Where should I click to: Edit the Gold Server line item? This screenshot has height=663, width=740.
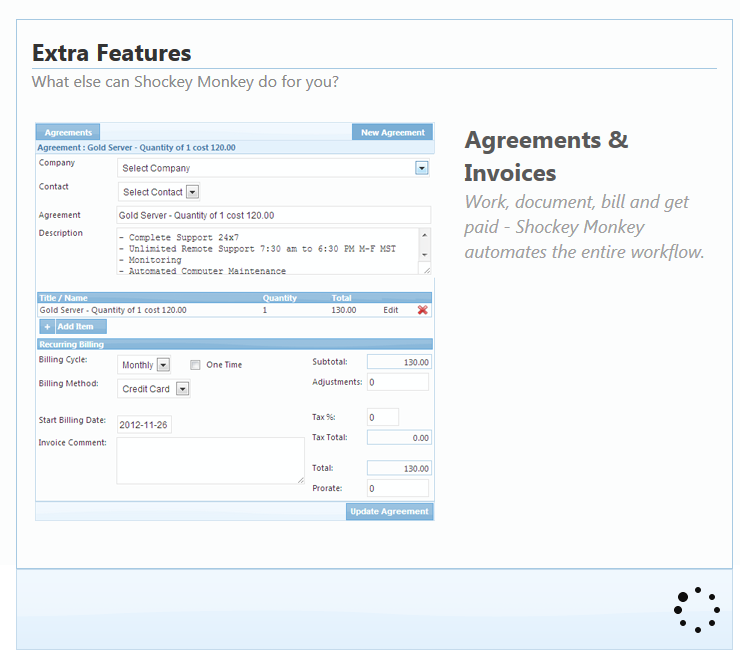point(390,310)
